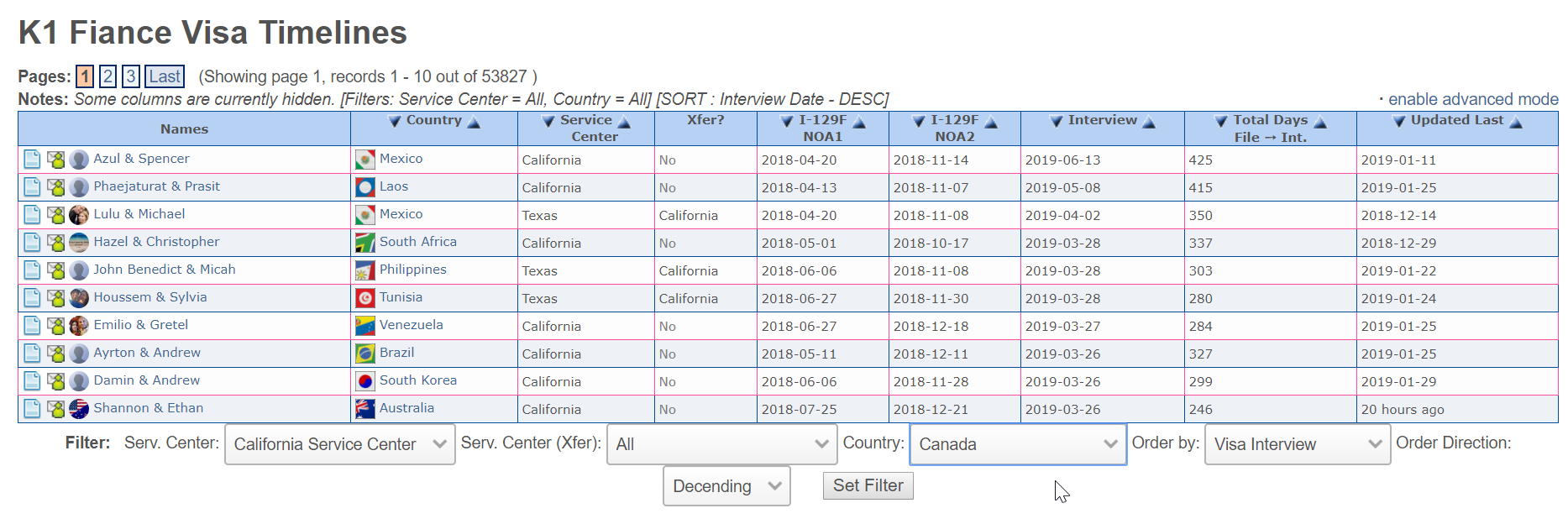Open the Country filter dropdown
Image resolution: width=1568 pixels, height=524 pixels.
(1018, 444)
